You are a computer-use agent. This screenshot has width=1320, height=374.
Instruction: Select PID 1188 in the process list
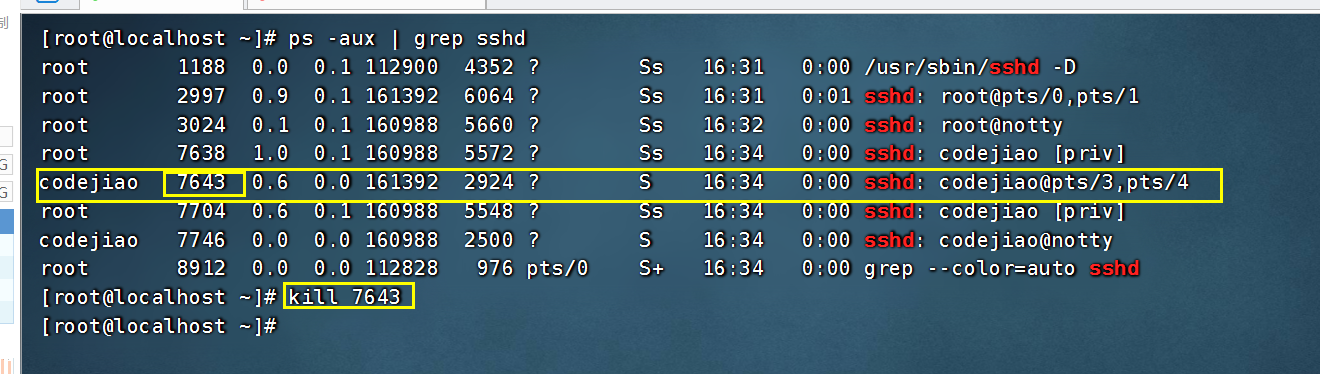pos(202,68)
